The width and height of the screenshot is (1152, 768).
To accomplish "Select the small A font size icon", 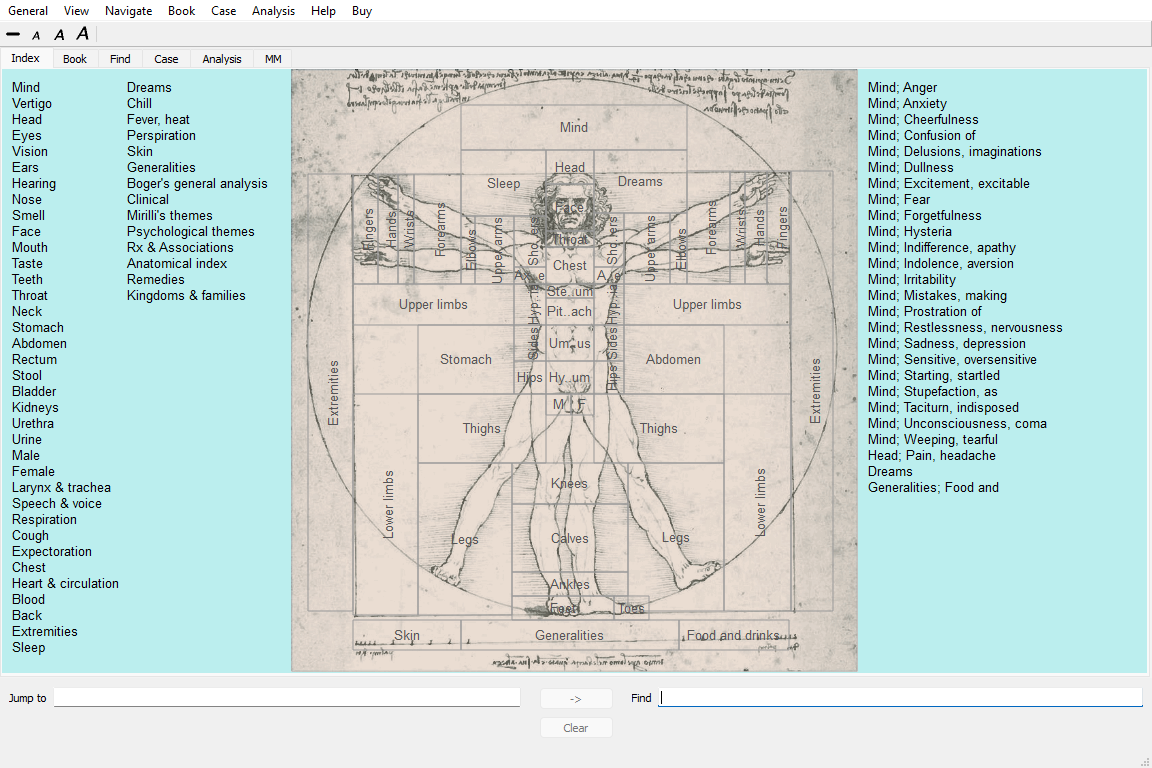I will 36,35.
